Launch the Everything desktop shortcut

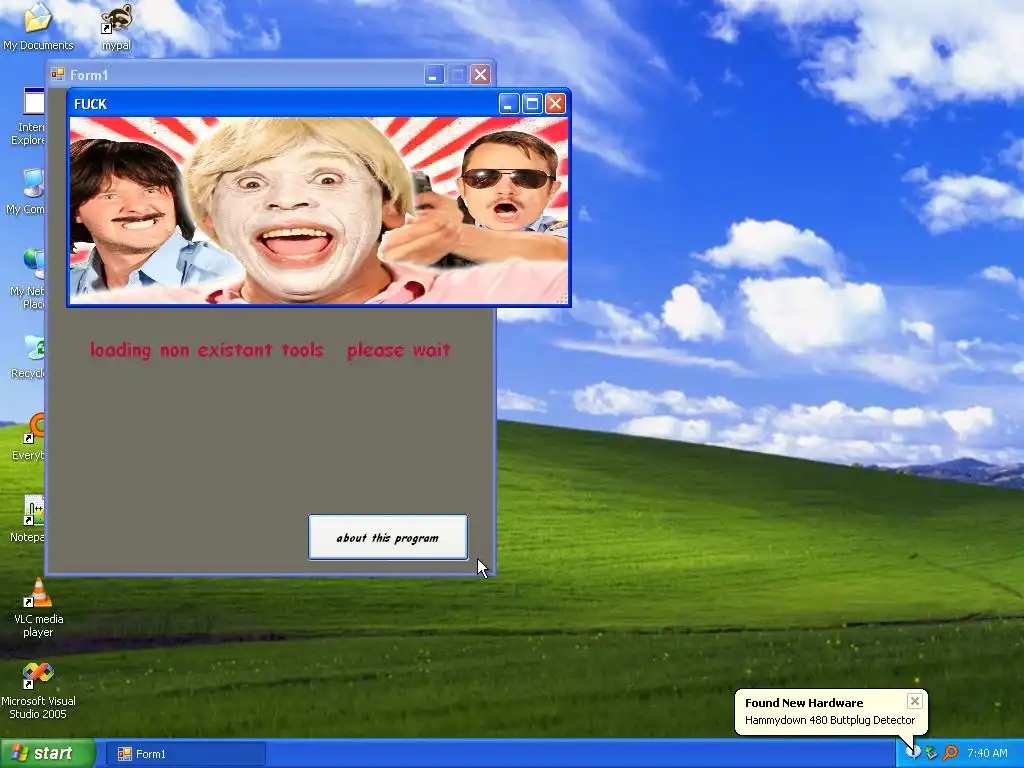(29, 436)
